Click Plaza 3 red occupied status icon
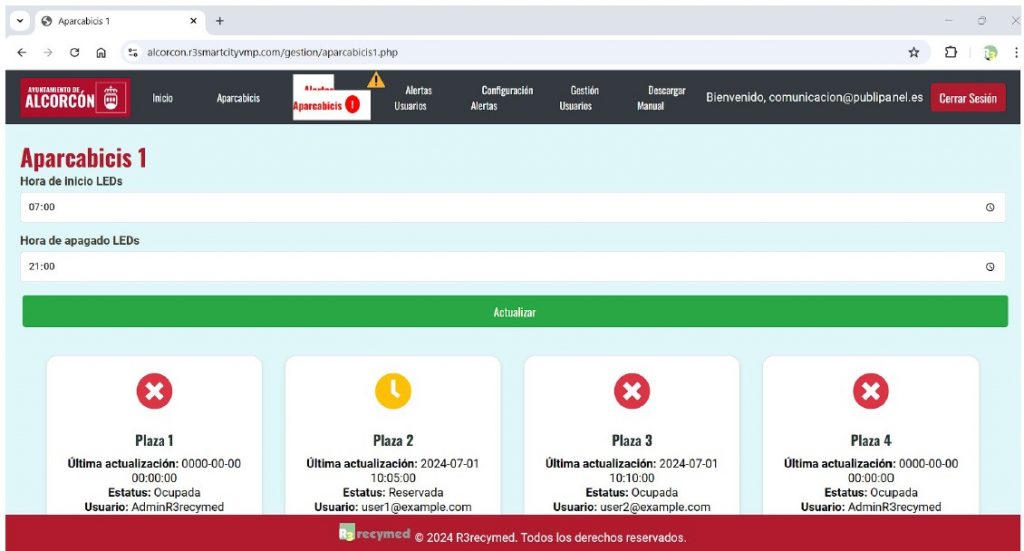1024x551 pixels. point(631,391)
